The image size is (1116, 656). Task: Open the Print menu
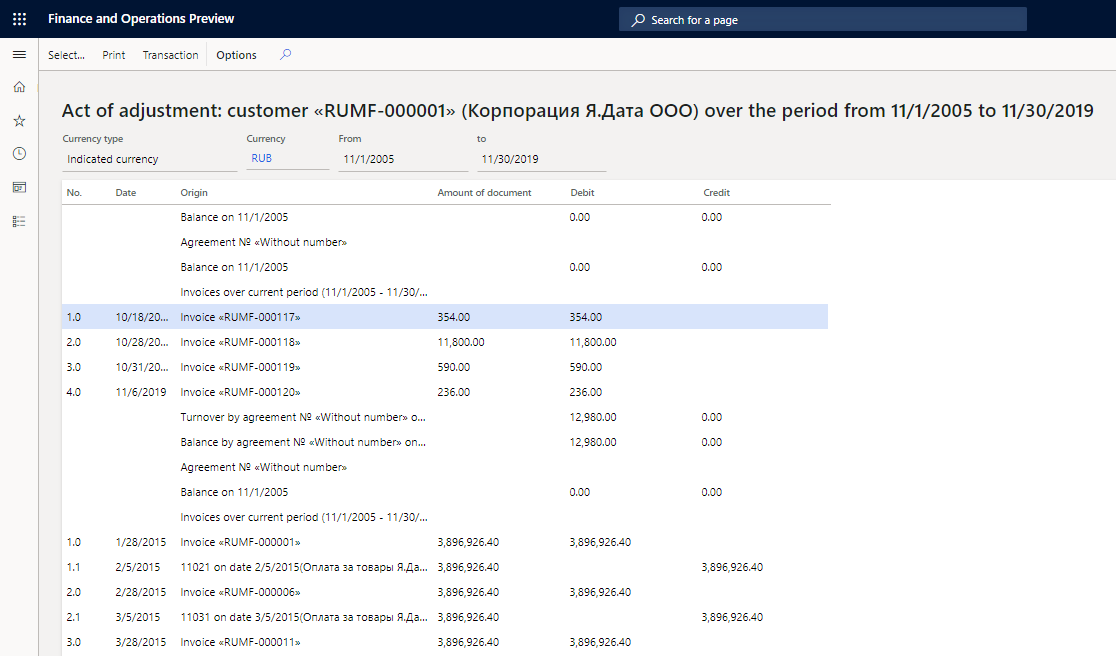113,55
